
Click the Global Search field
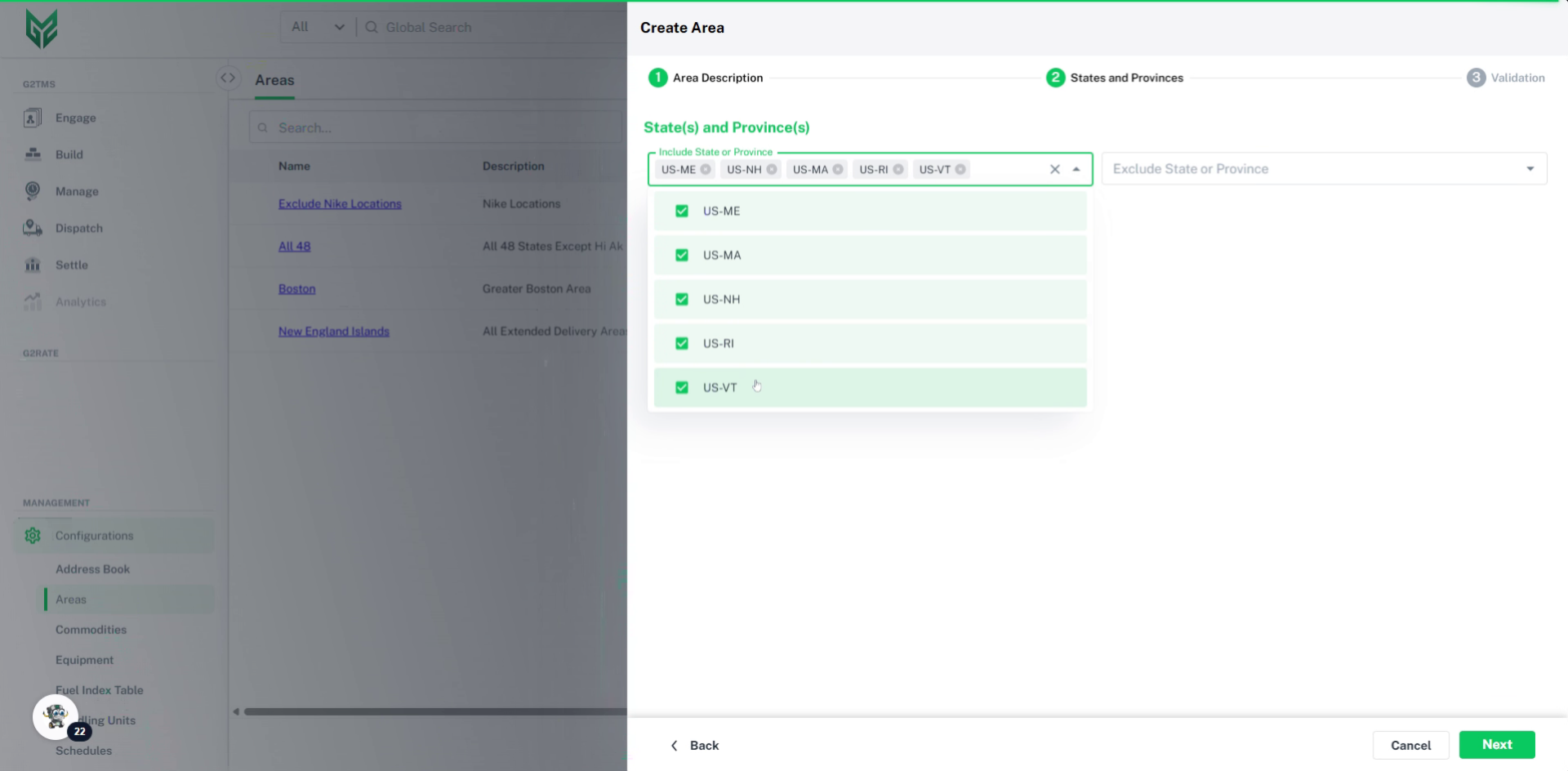point(490,27)
